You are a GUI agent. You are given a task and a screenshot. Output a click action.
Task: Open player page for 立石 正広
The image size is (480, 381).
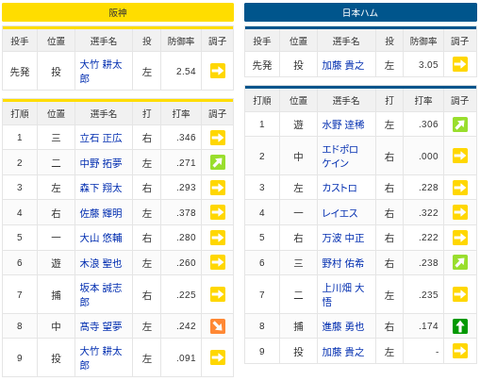click(101, 138)
